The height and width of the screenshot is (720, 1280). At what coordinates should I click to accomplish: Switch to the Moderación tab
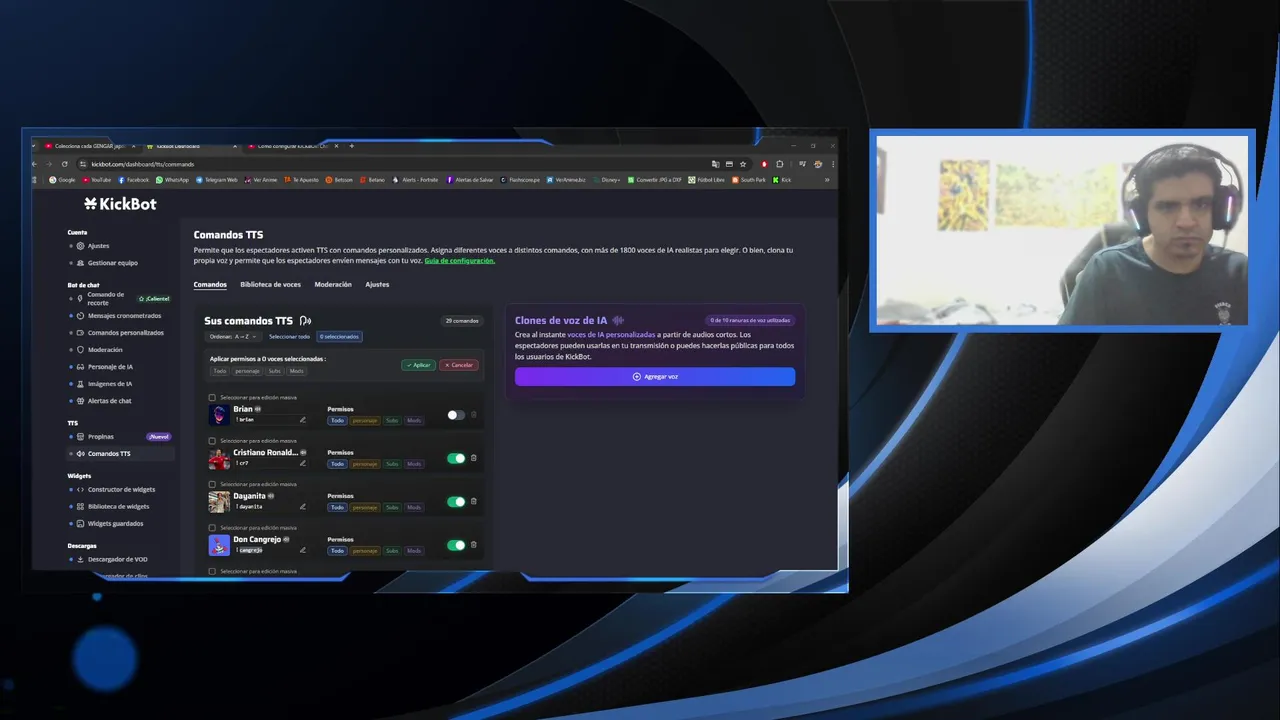(333, 285)
